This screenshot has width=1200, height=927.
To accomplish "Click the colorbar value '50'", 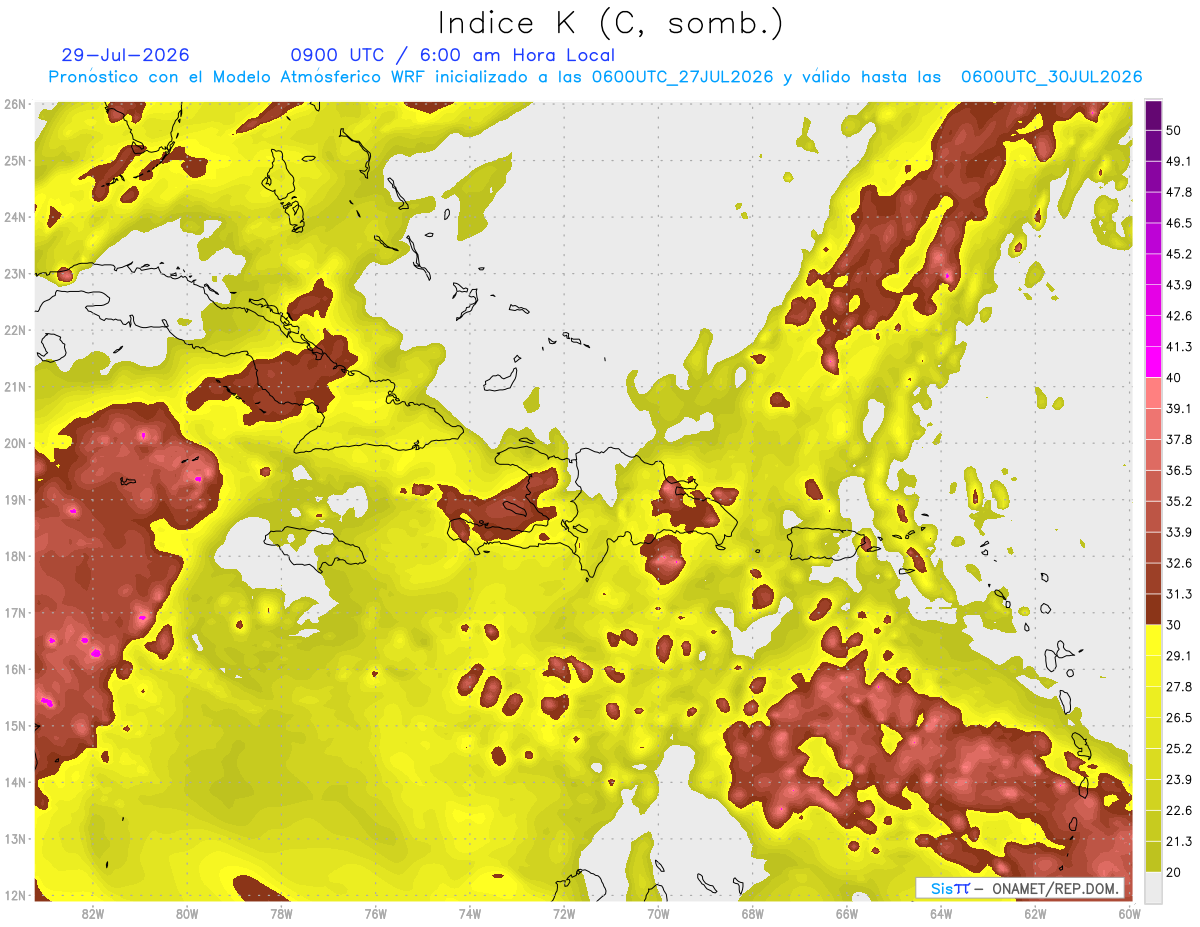I will point(1174,130).
